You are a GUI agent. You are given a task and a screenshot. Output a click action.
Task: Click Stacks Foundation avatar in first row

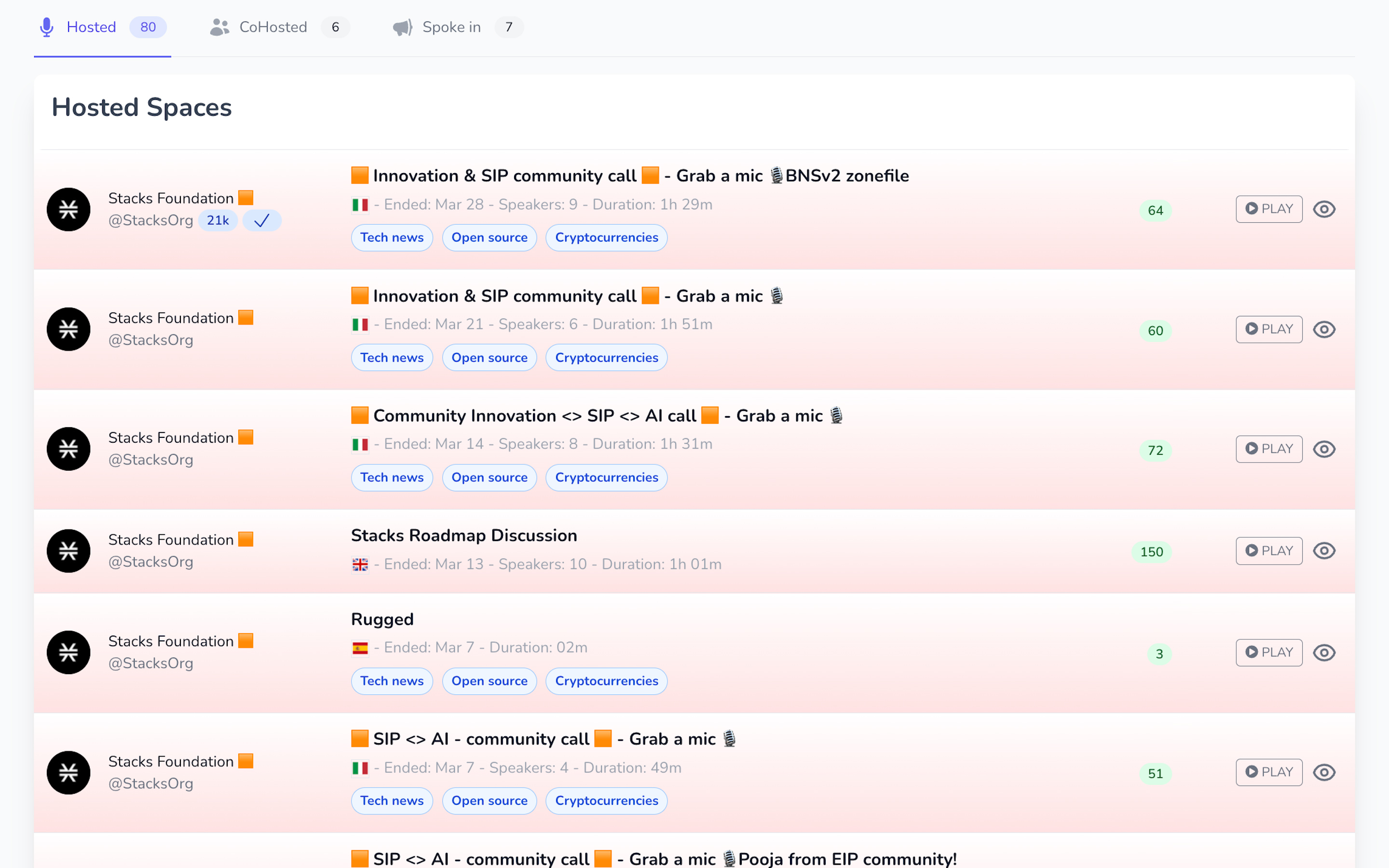click(68, 210)
